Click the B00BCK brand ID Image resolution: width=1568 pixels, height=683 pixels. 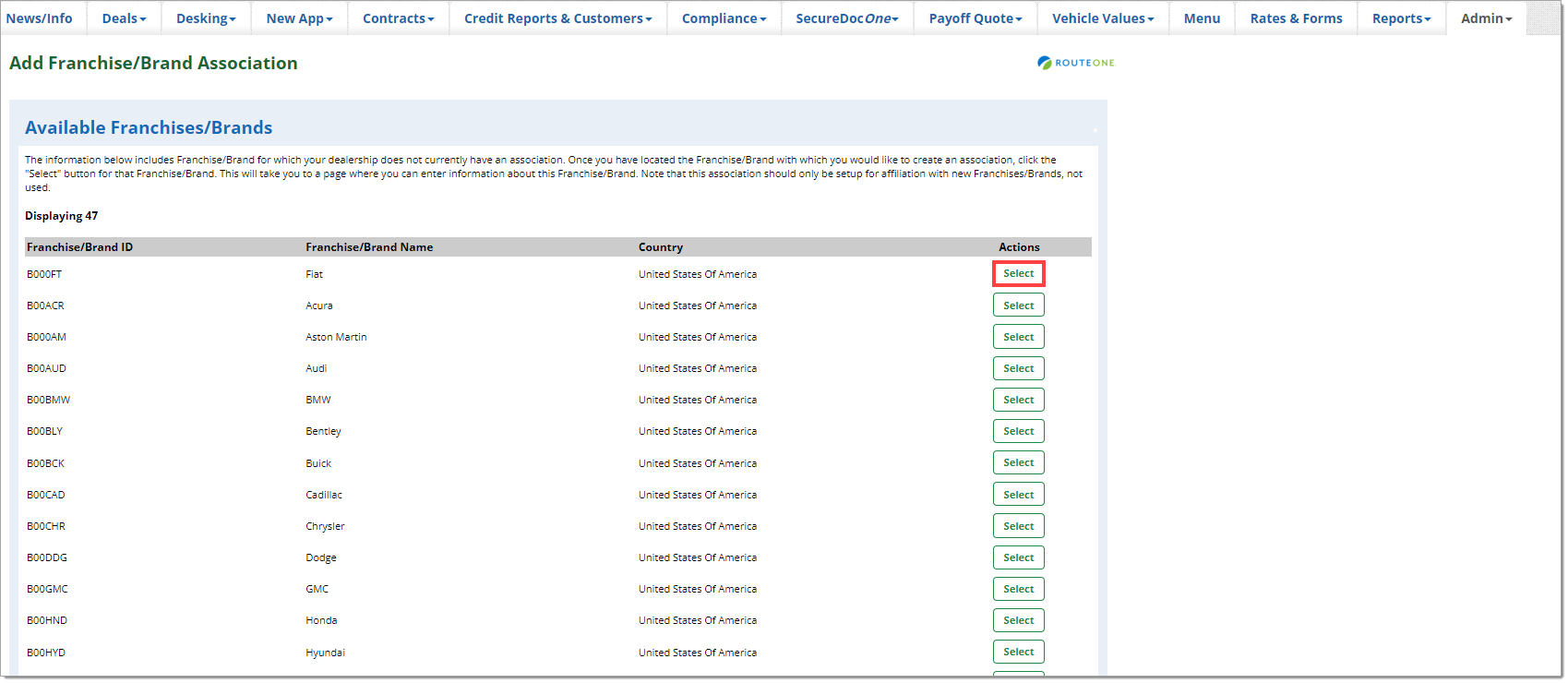(45, 463)
